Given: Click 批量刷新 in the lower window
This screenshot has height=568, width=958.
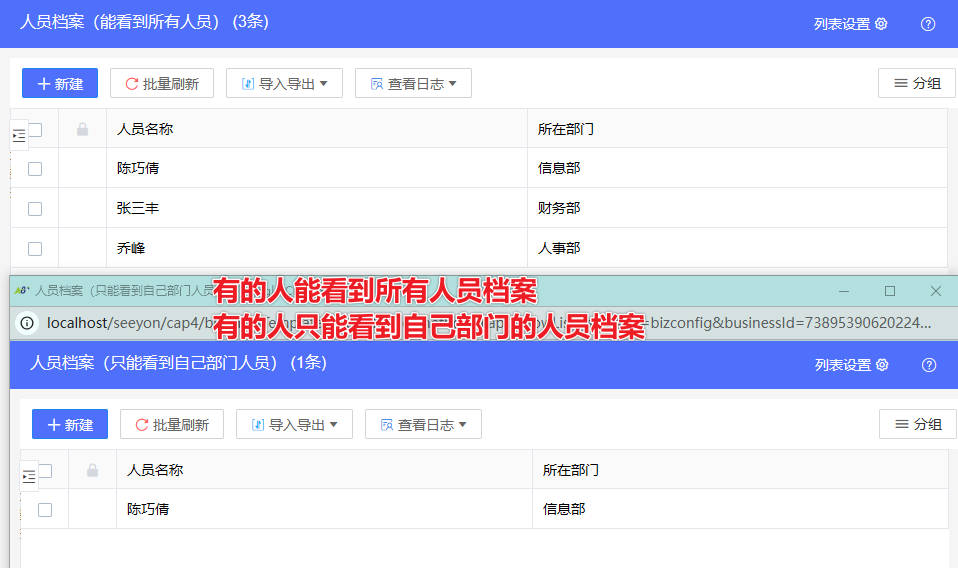Looking at the screenshot, I should click(x=171, y=425).
